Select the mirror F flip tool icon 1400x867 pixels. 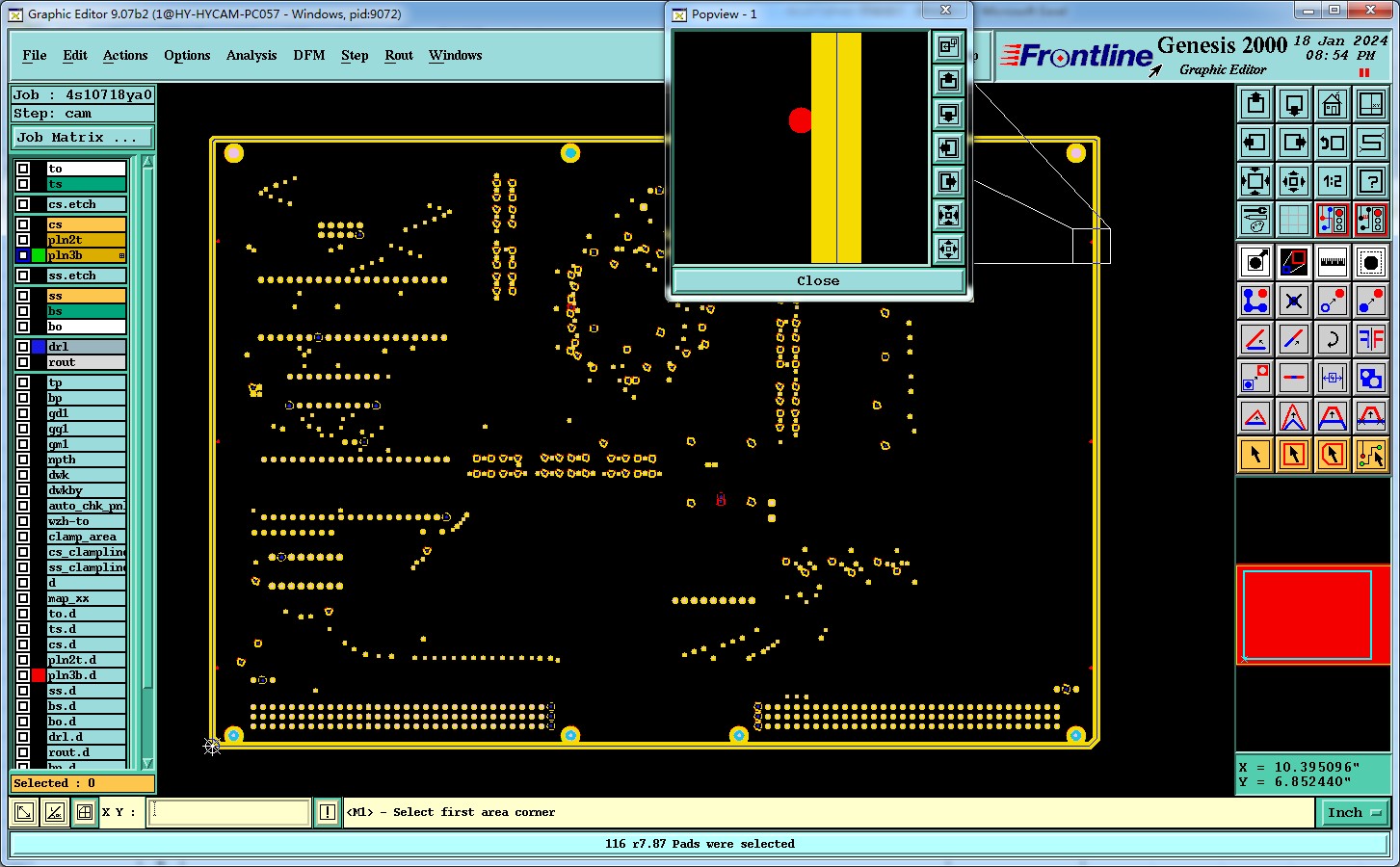[1370, 338]
